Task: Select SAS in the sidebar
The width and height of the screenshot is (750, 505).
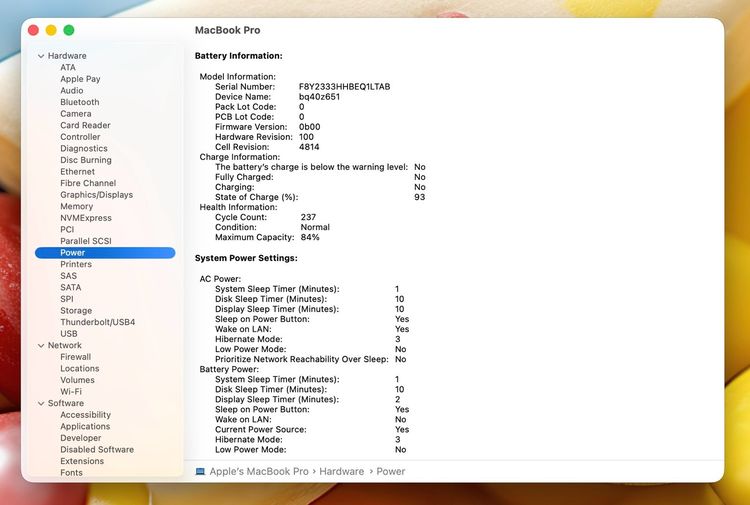Action: point(68,276)
